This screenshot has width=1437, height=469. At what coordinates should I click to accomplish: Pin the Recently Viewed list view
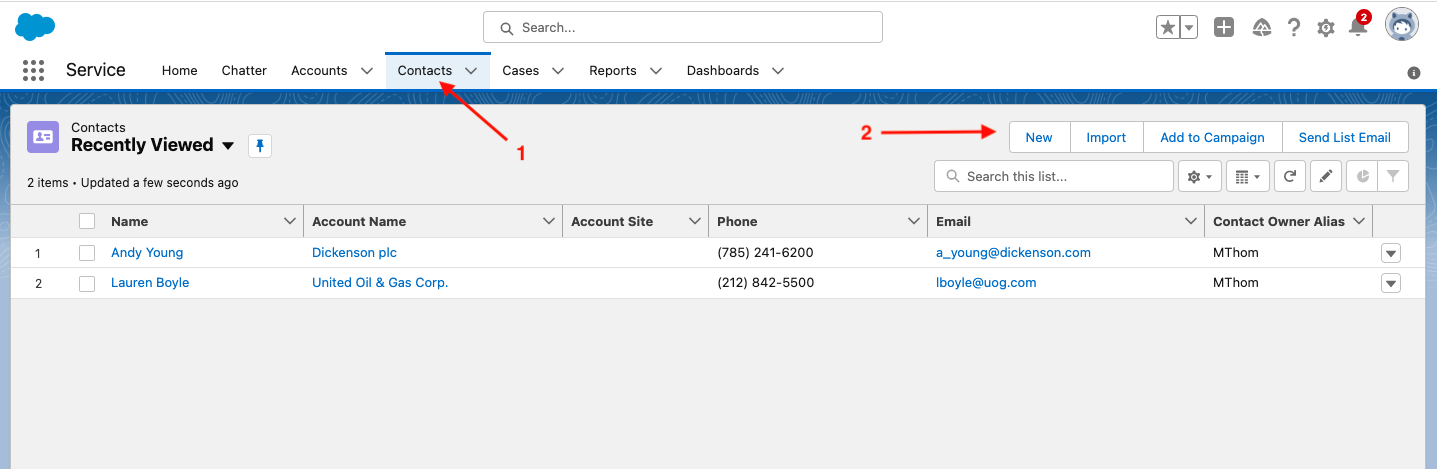(x=260, y=146)
